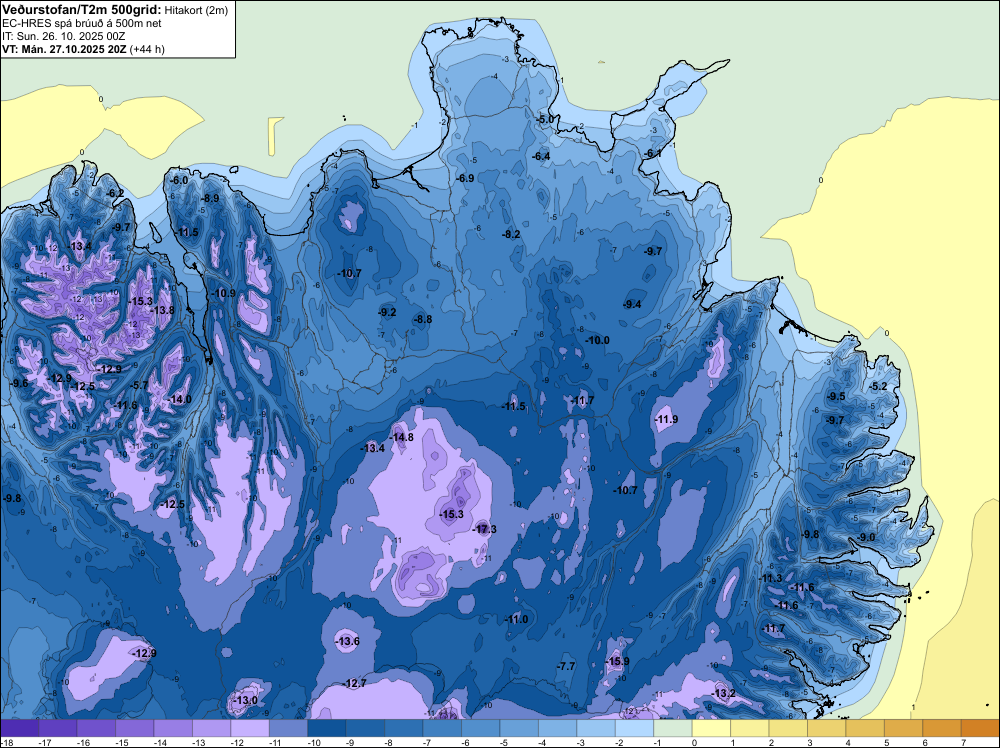Click the -17.3 temperature label
Image resolution: width=1000 pixels, height=748 pixels.
tap(485, 529)
